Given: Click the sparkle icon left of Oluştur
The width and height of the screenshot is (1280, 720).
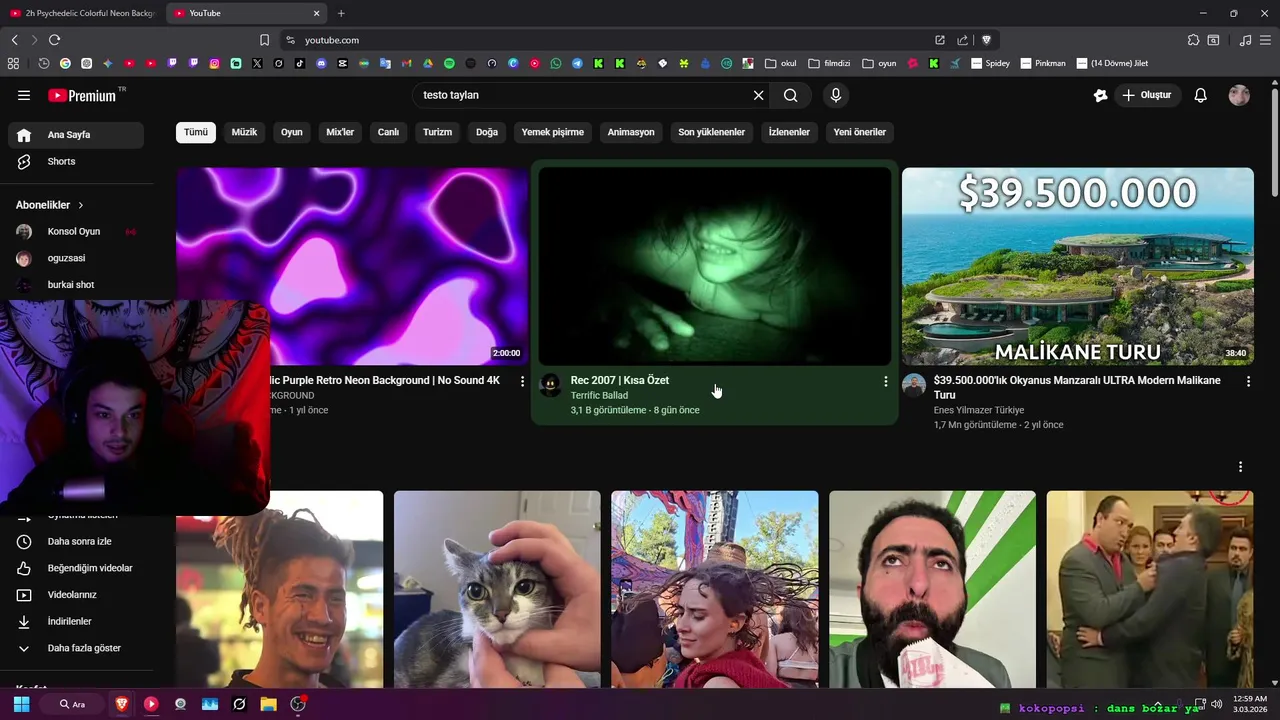Looking at the screenshot, I should (x=1100, y=95).
